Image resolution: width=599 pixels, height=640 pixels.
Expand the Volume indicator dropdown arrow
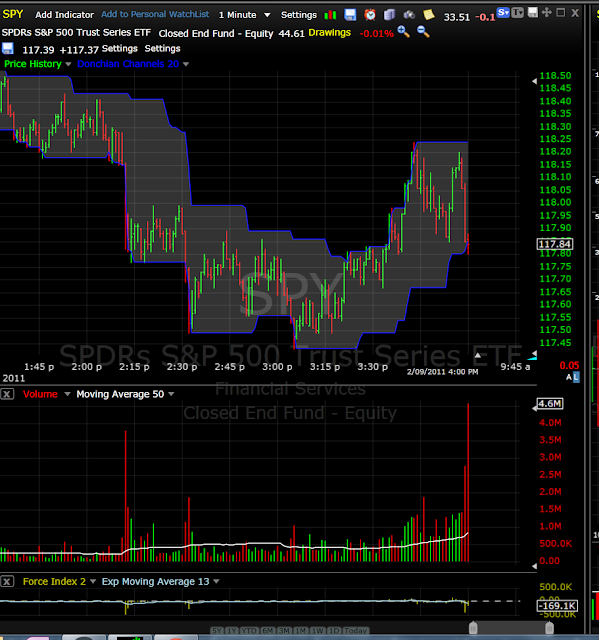point(67,394)
